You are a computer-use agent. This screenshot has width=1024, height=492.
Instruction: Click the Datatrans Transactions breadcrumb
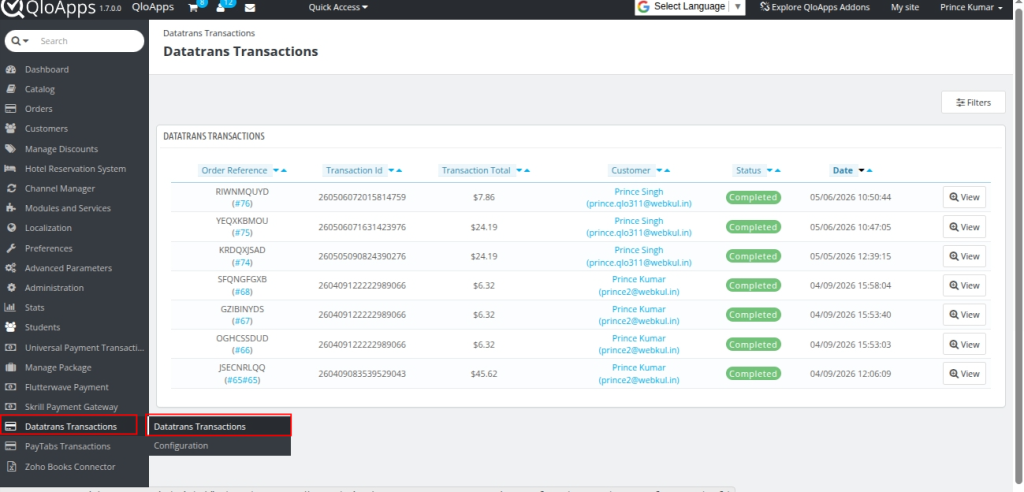click(209, 33)
